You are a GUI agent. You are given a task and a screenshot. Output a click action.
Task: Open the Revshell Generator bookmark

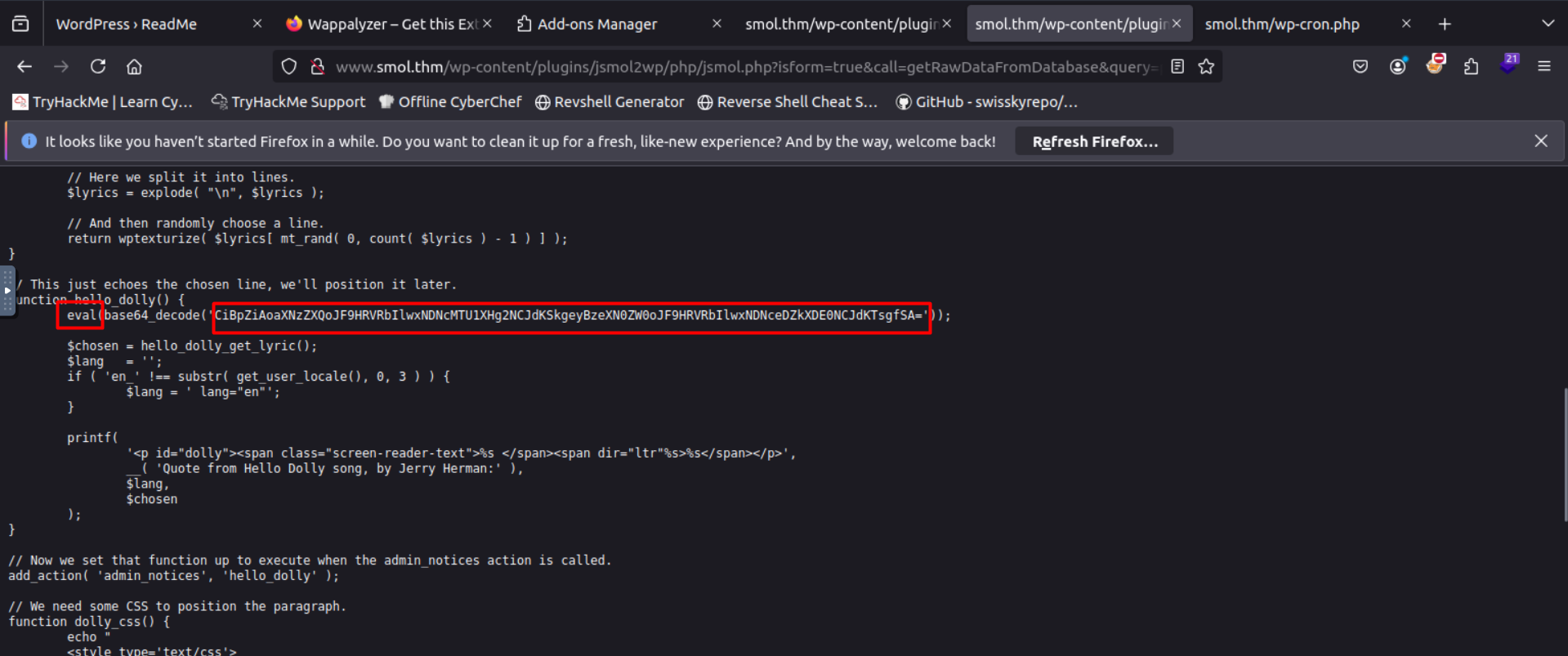click(610, 102)
